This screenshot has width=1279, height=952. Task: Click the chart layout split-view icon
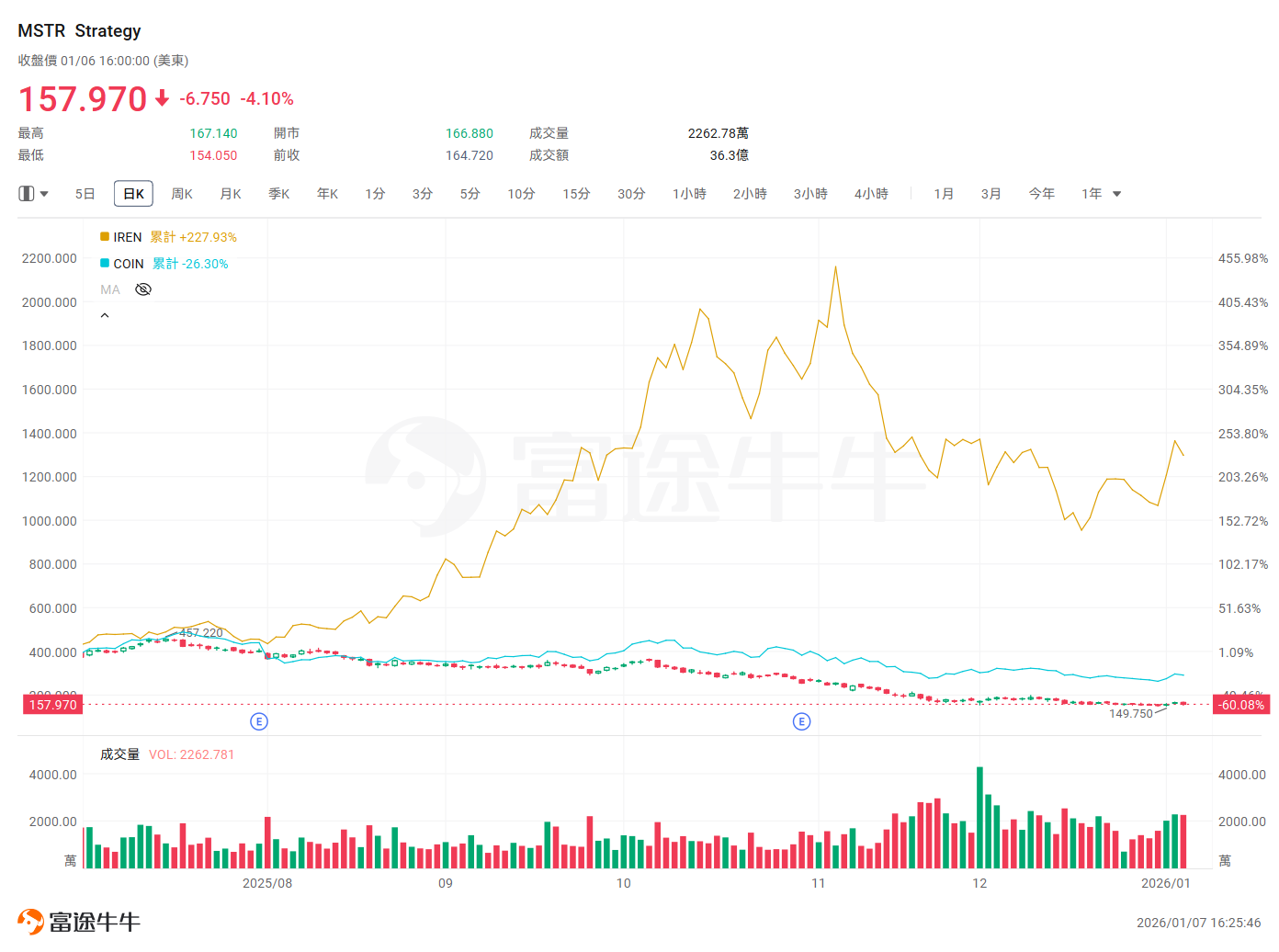(25, 193)
